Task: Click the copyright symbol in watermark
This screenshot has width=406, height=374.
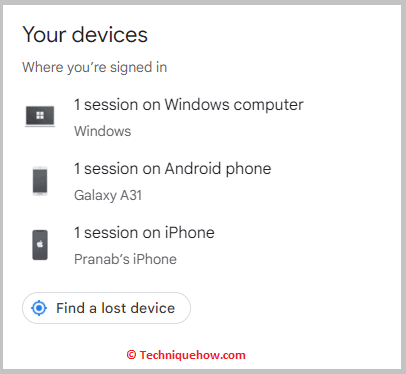Action: click(131, 355)
